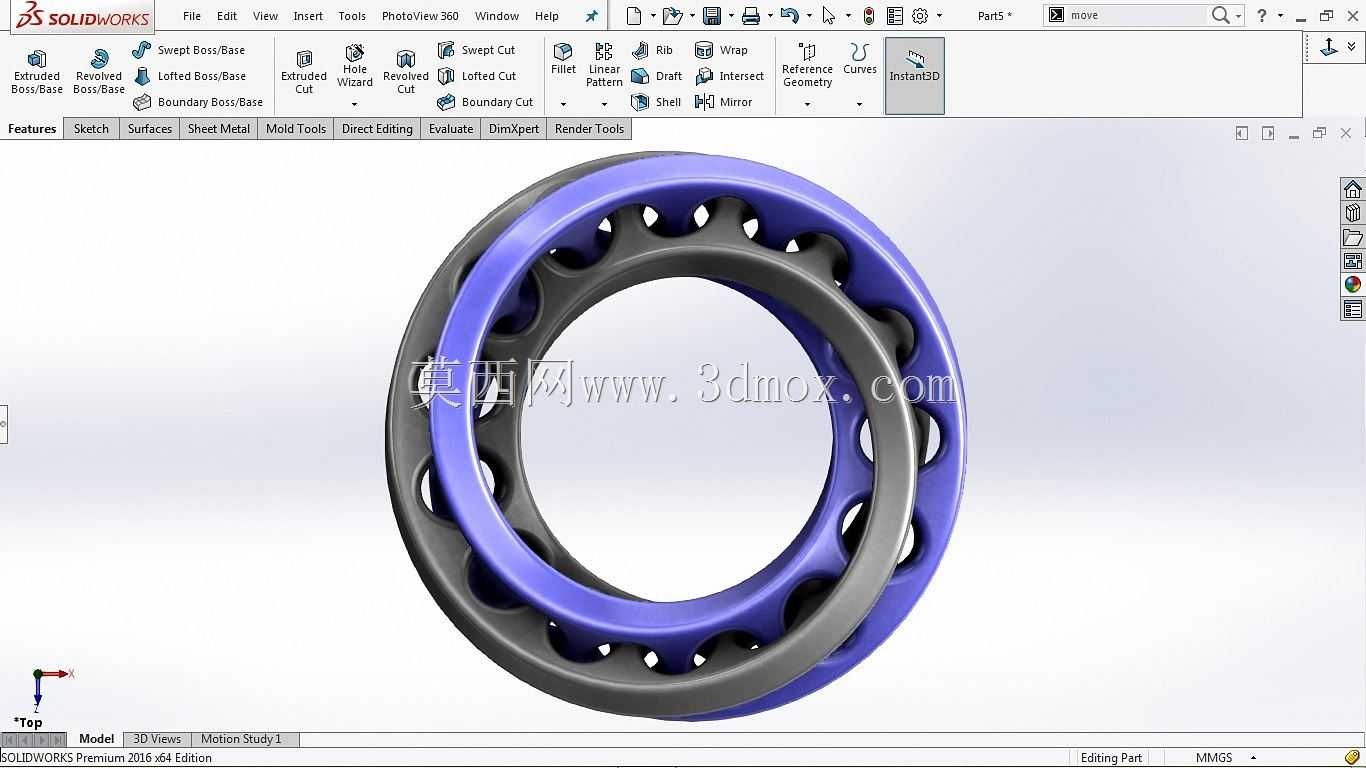This screenshot has width=1366, height=768.
Task: Open SOLIDWORKS Resources home pane
Action: pyautogui.click(x=1353, y=190)
